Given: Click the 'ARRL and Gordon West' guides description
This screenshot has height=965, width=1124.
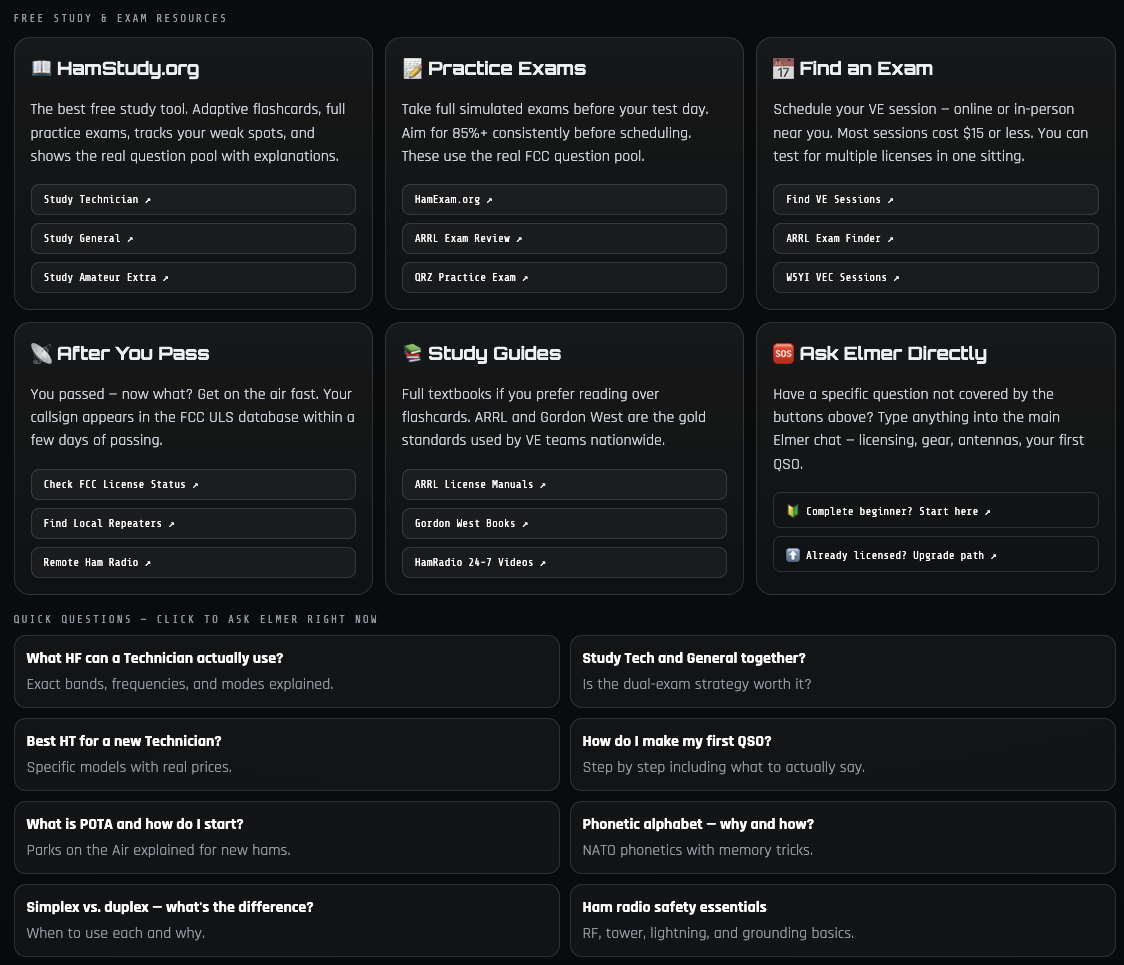Looking at the screenshot, I should 553,417.
